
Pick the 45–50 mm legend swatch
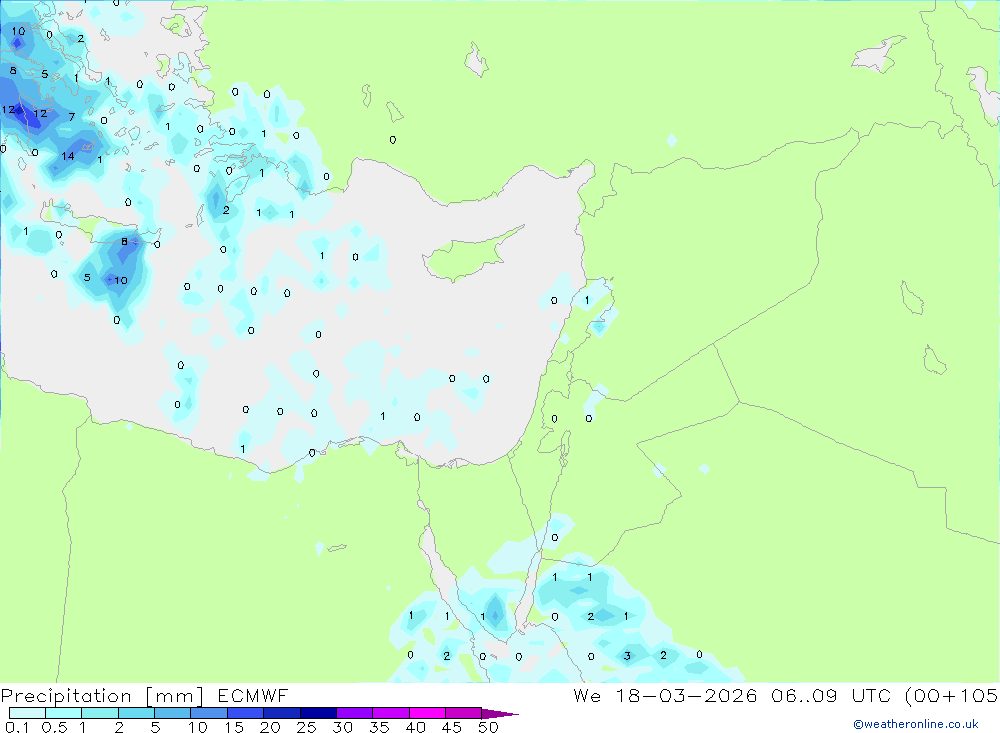point(464,713)
